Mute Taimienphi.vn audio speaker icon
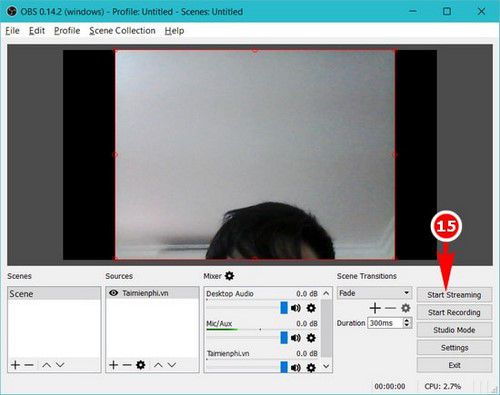Image resolution: width=500 pixels, height=395 pixels. click(296, 367)
